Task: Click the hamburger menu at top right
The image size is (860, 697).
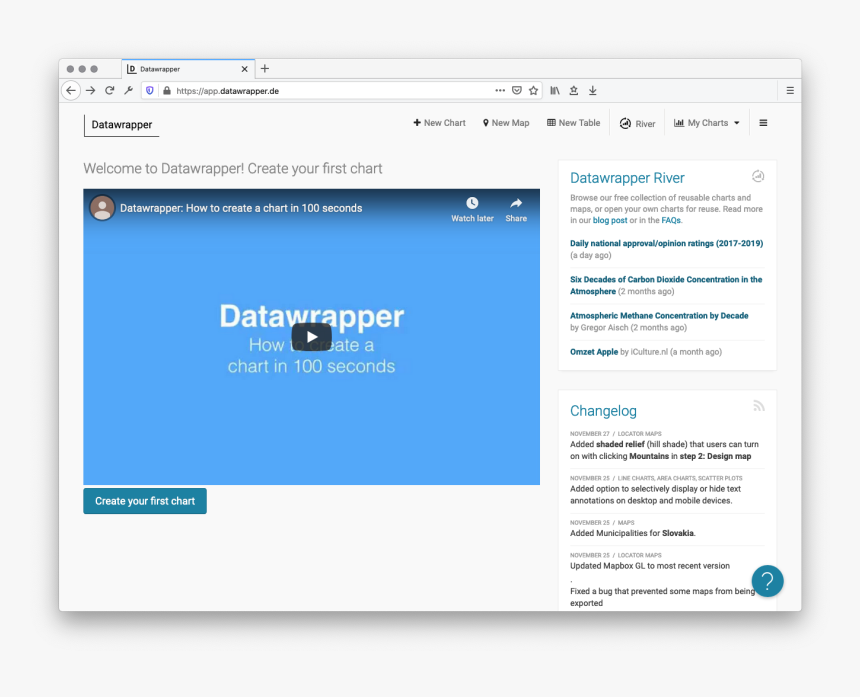Action: [763, 122]
